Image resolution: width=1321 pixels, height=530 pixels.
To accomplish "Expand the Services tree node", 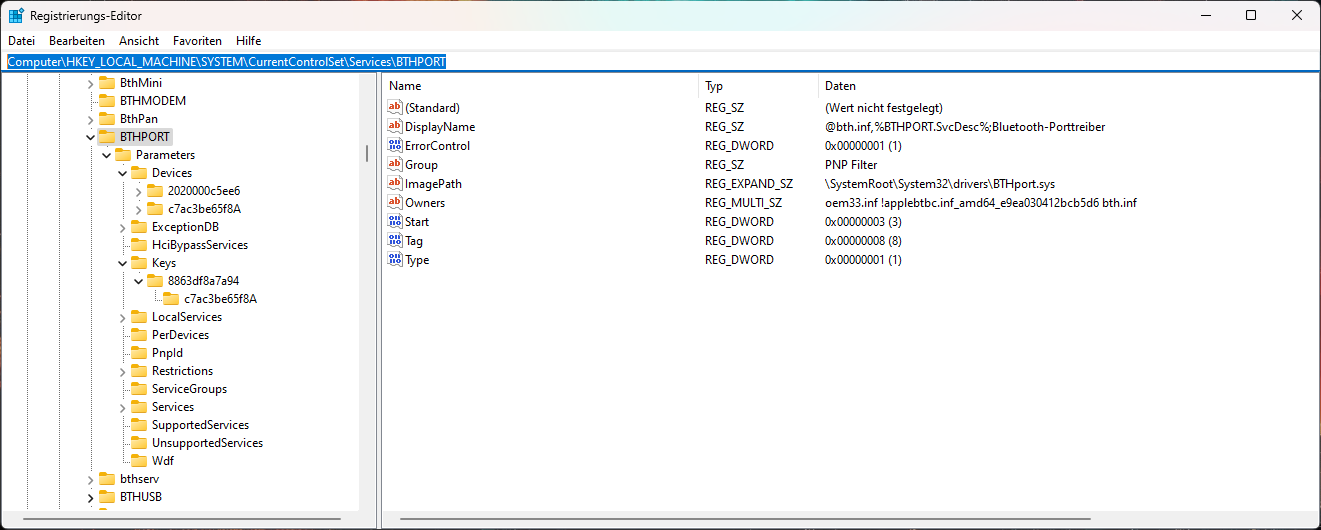I will coord(122,407).
